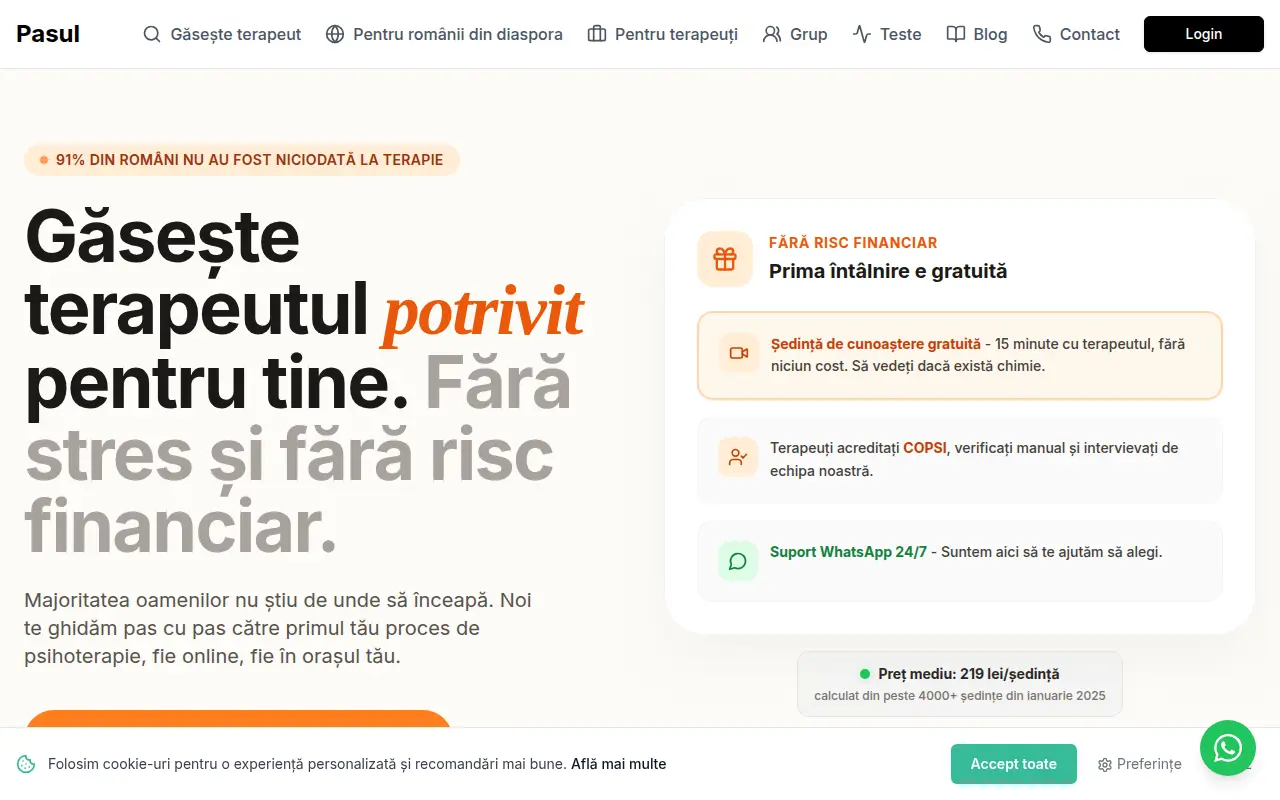Open Află mai multe cookie link
The height and width of the screenshot is (800, 1280).
pyautogui.click(x=618, y=764)
